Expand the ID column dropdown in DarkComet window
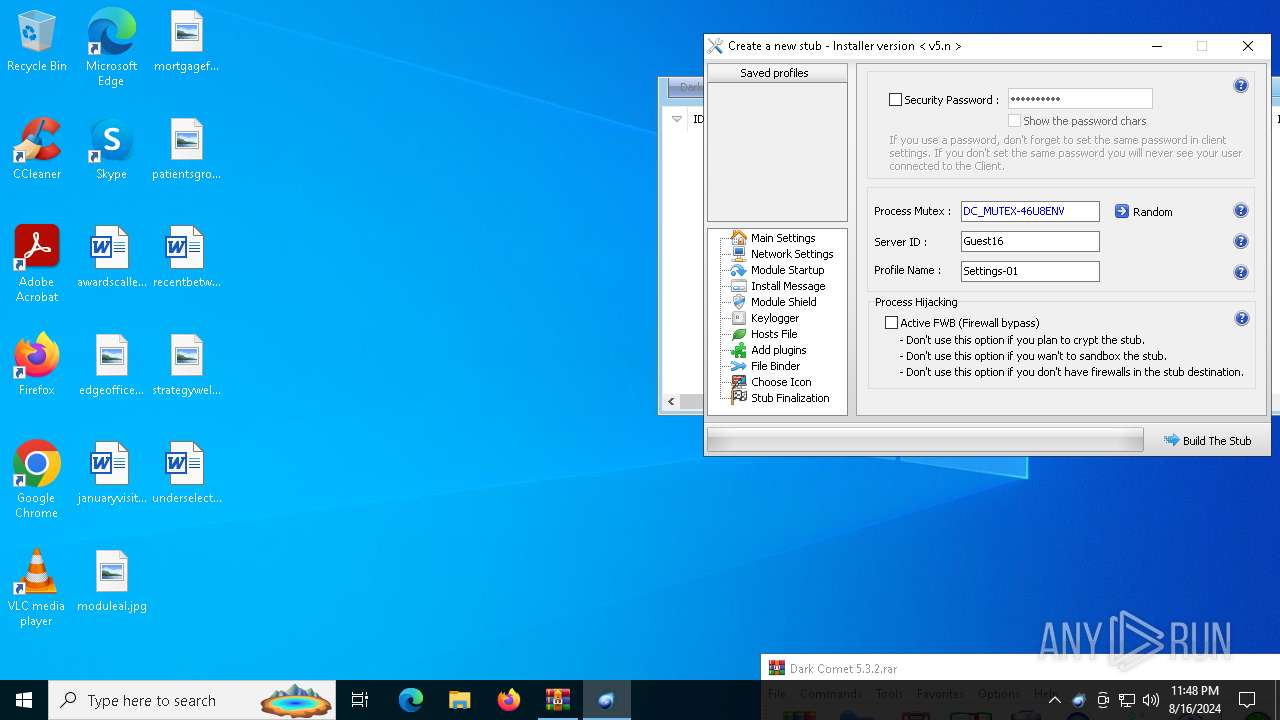The height and width of the screenshot is (720, 1280). [x=677, y=119]
